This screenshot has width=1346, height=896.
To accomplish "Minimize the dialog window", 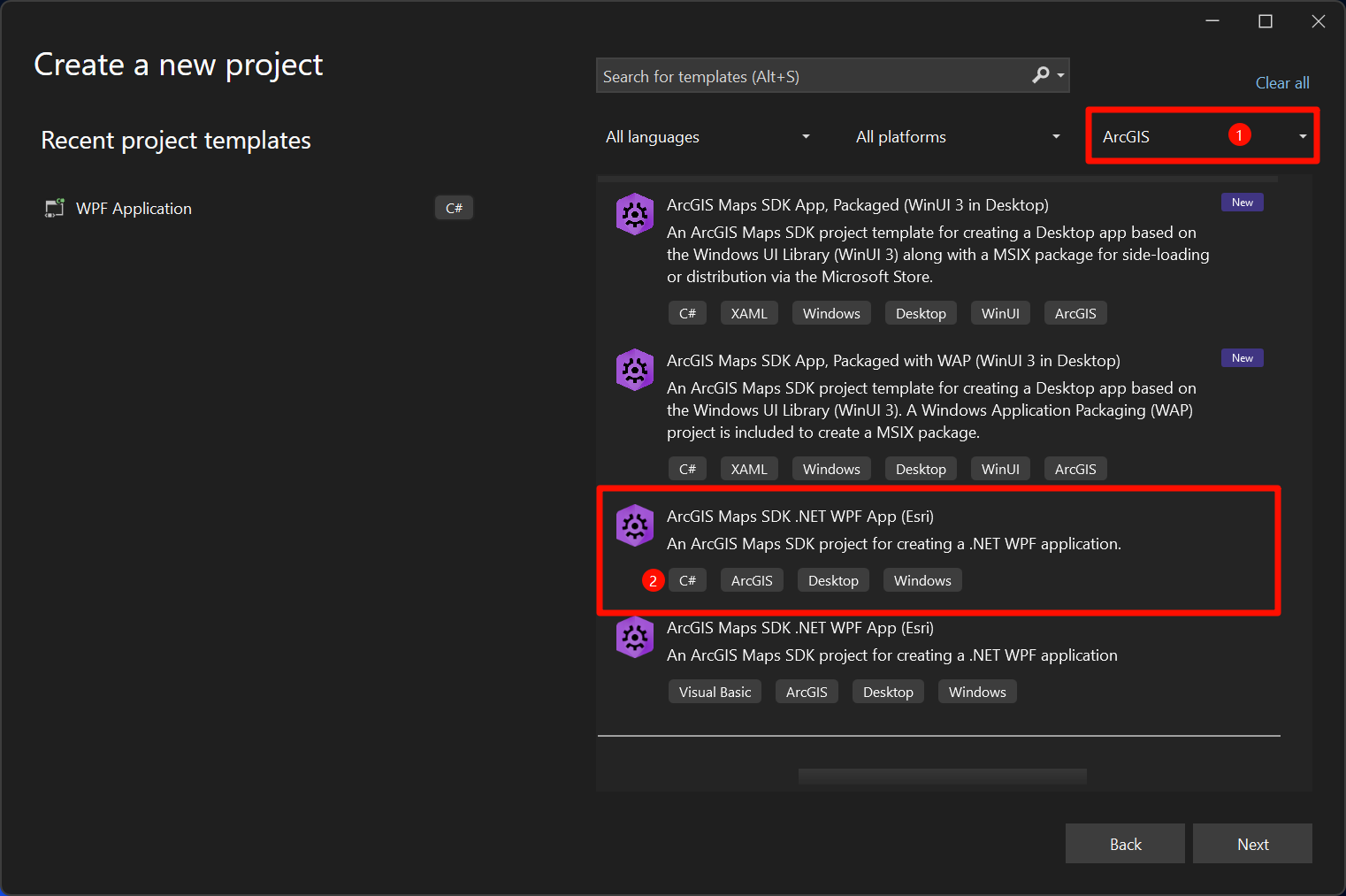I will tap(1212, 21).
